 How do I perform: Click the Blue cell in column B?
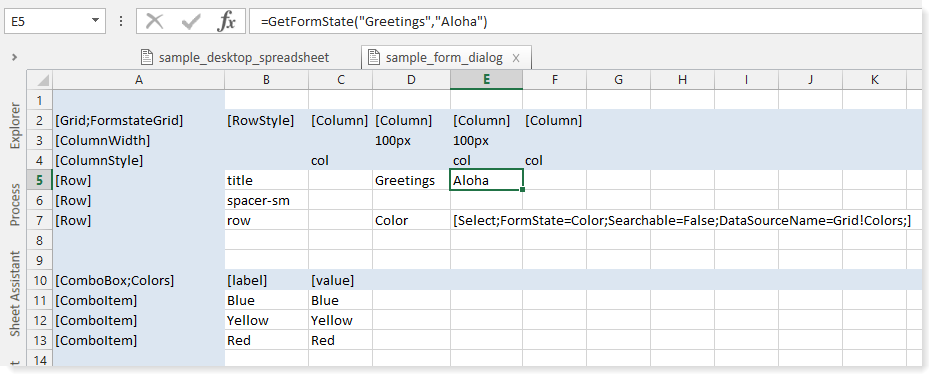click(267, 301)
